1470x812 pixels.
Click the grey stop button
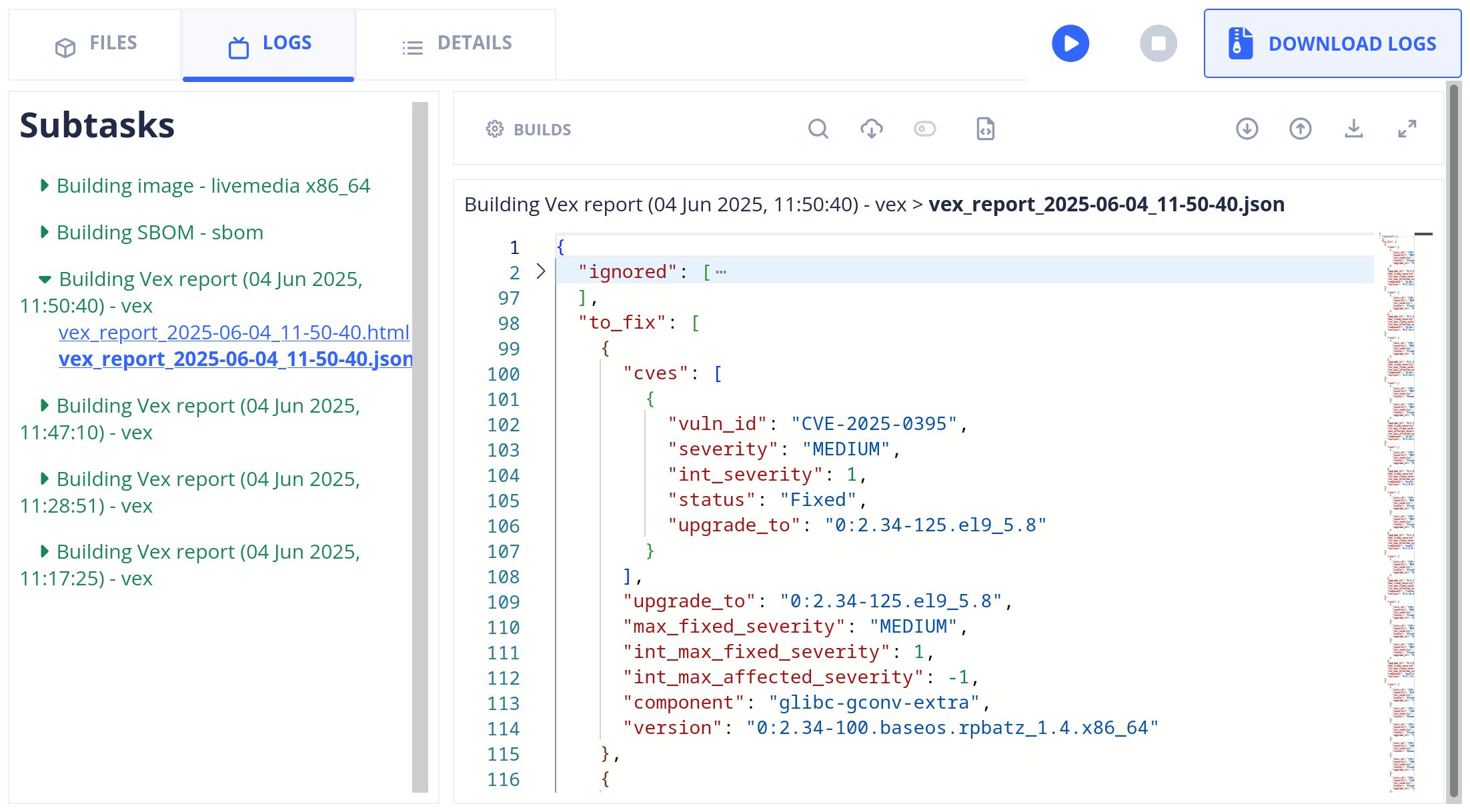1159,43
